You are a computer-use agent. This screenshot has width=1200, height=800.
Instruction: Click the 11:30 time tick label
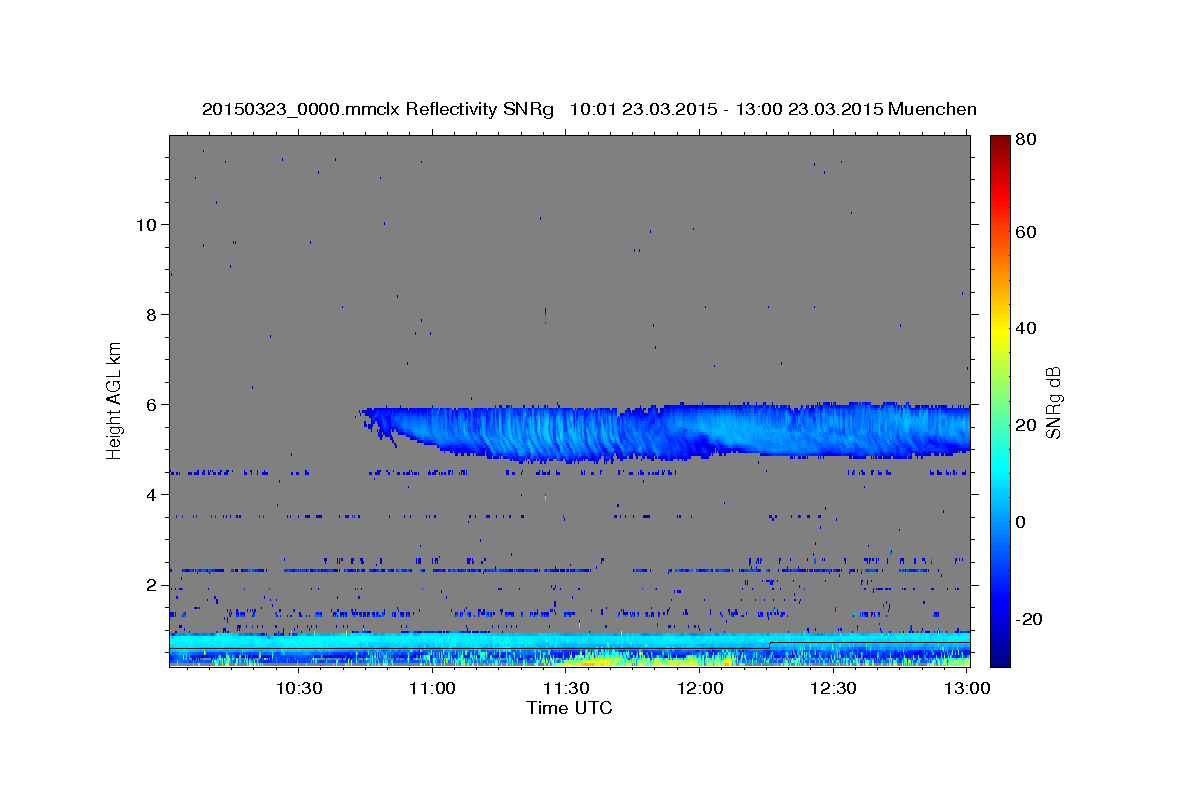(x=566, y=688)
